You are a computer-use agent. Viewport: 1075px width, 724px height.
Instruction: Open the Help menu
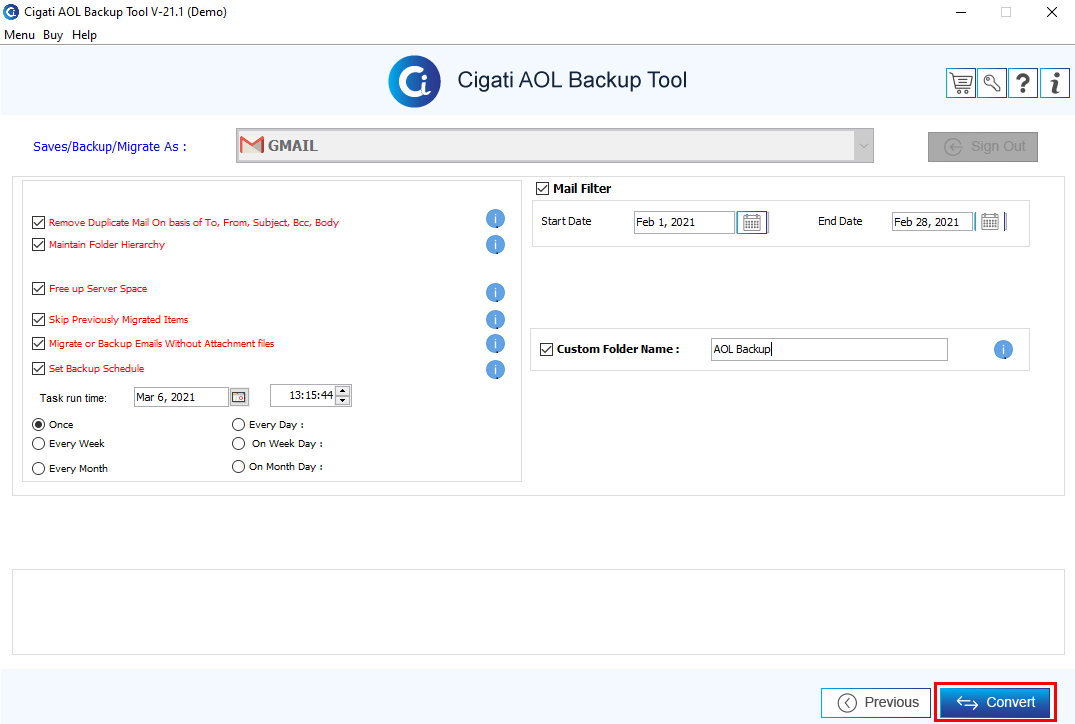84,35
